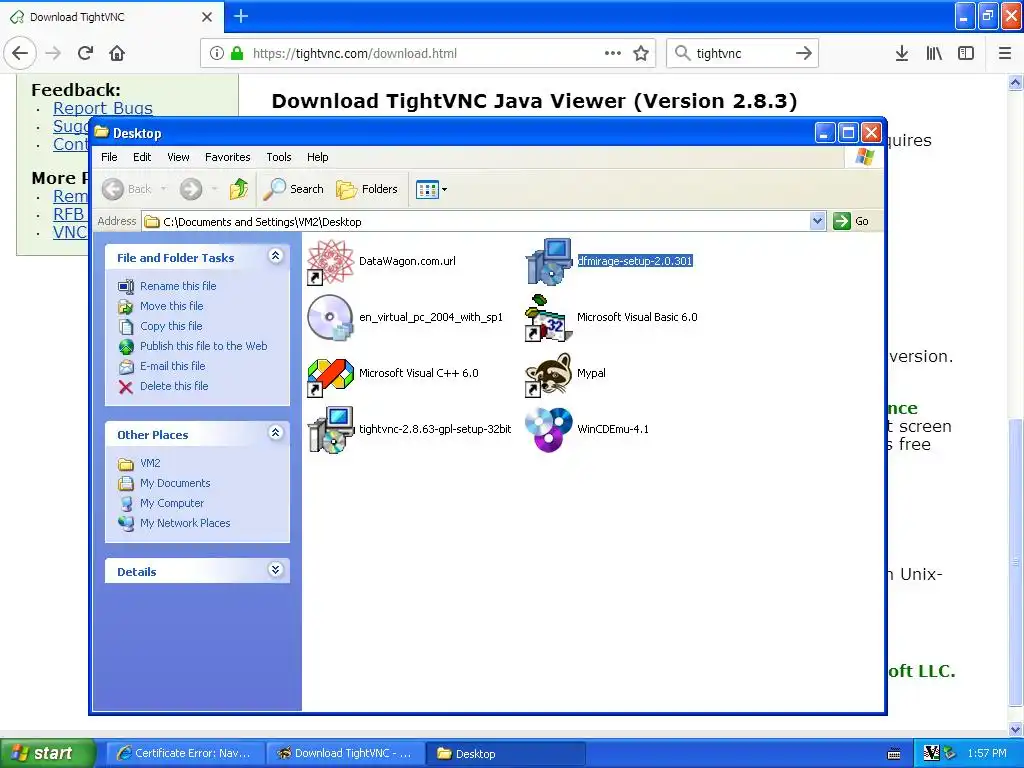Open the View menu in Explorer

click(x=178, y=157)
